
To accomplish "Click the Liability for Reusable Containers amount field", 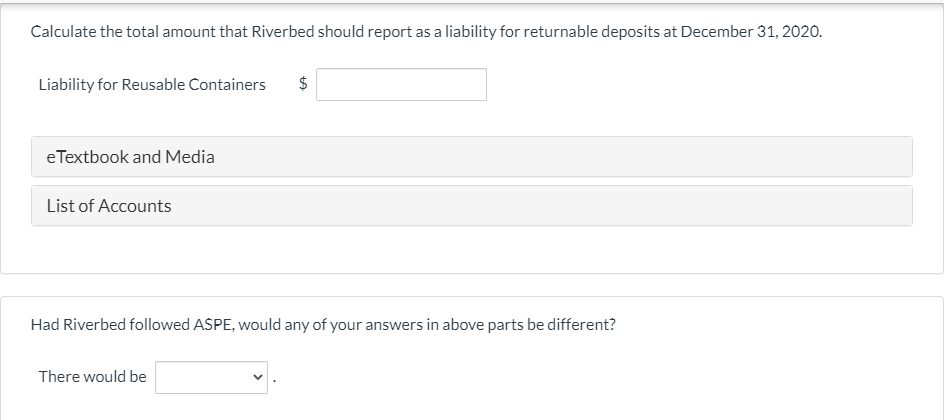I will [402, 85].
